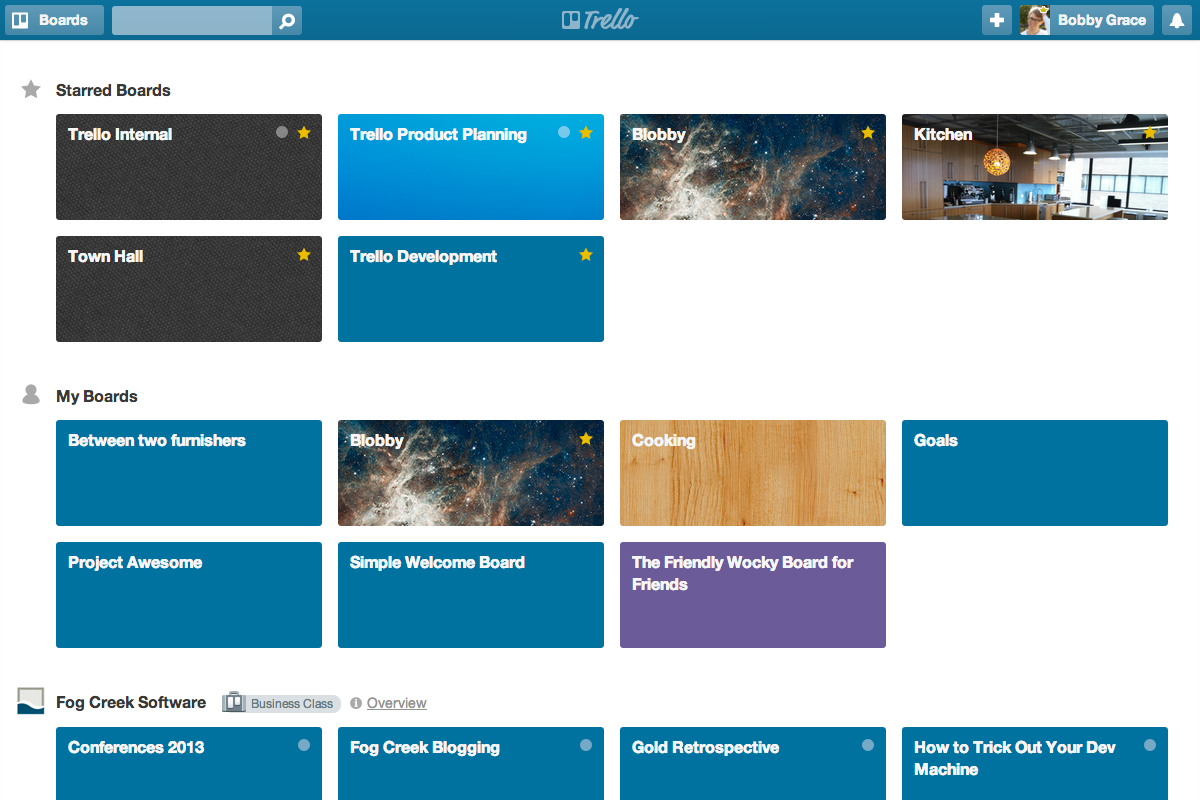Image resolution: width=1200 pixels, height=800 pixels.
Task: Click the My Boards person icon
Action: pos(31,395)
